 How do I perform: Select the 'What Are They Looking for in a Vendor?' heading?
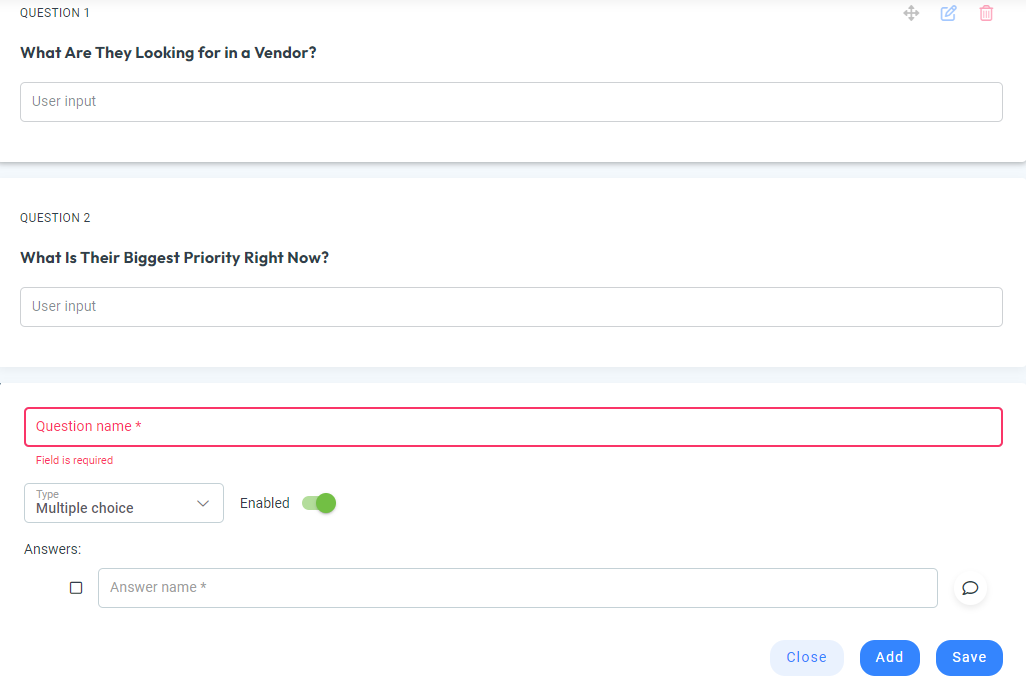168,52
